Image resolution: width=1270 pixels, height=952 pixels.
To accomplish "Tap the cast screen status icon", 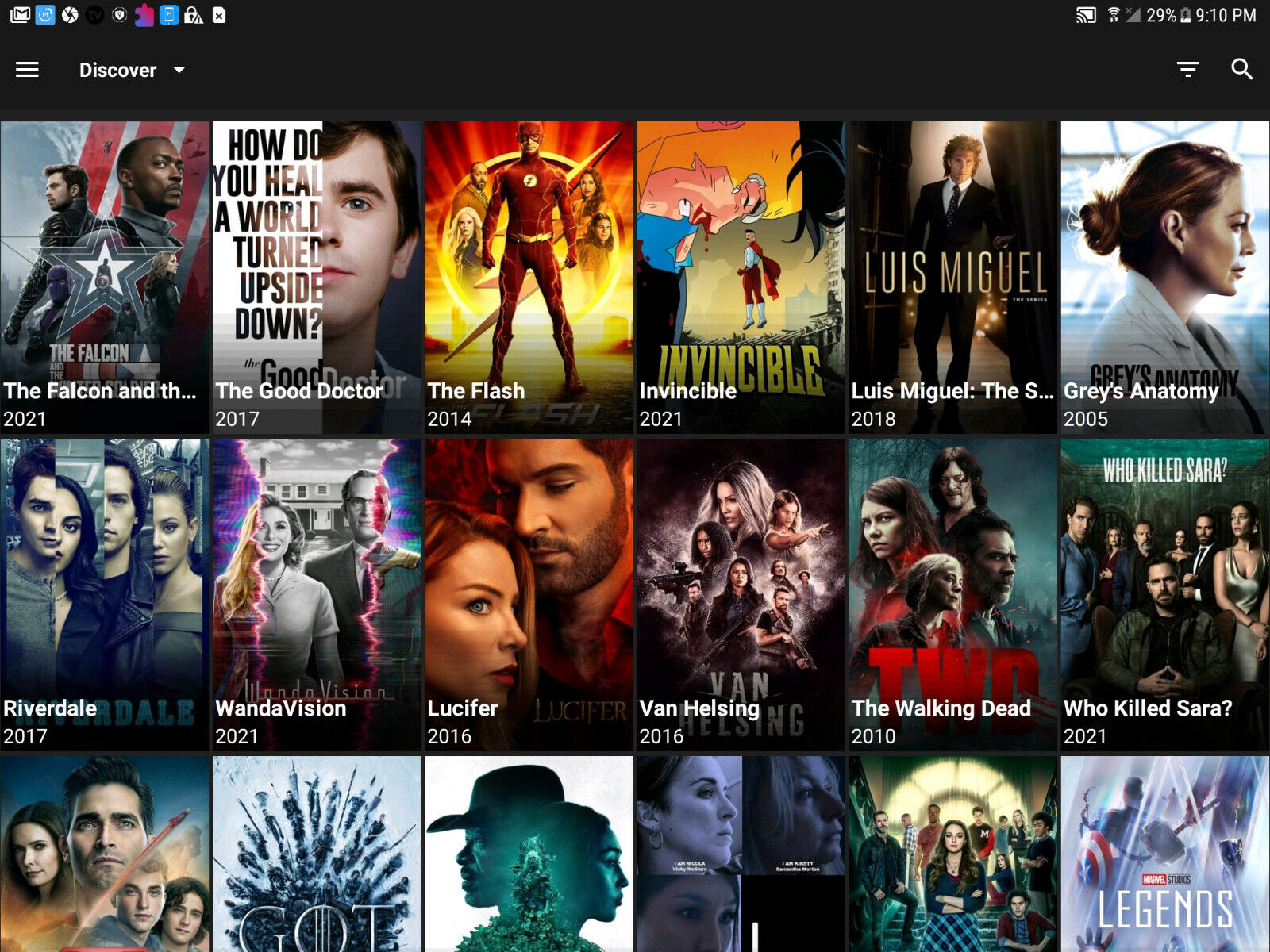I will coord(1086,15).
